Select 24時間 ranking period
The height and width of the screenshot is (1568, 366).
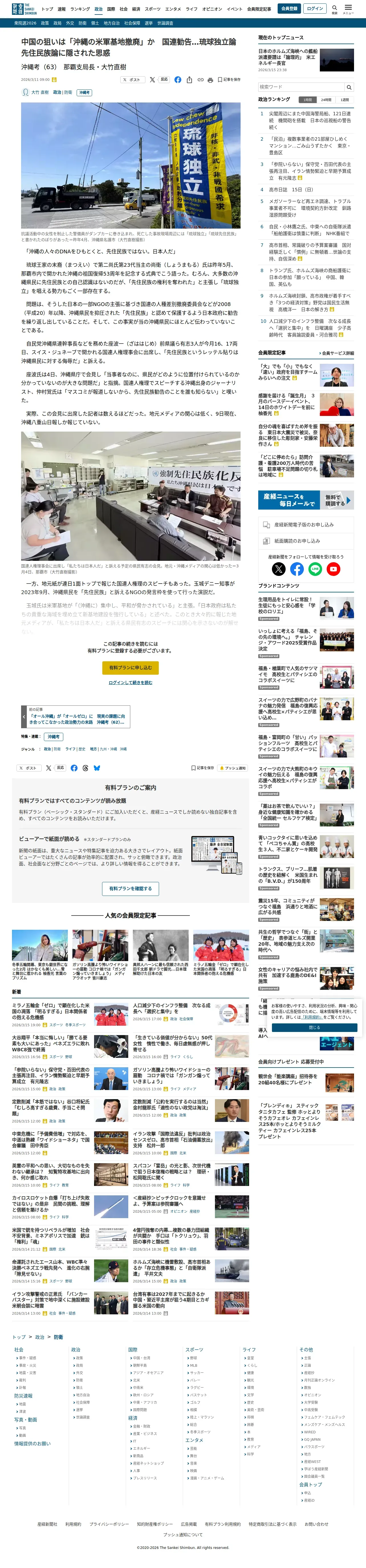[x=326, y=100]
